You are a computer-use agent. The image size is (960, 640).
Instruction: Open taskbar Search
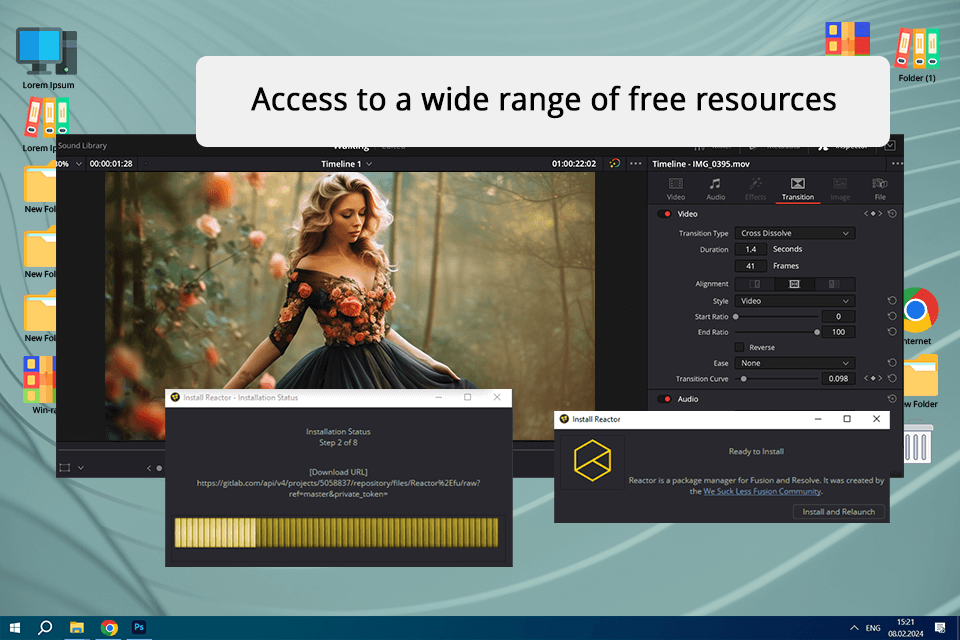tap(45, 628)
